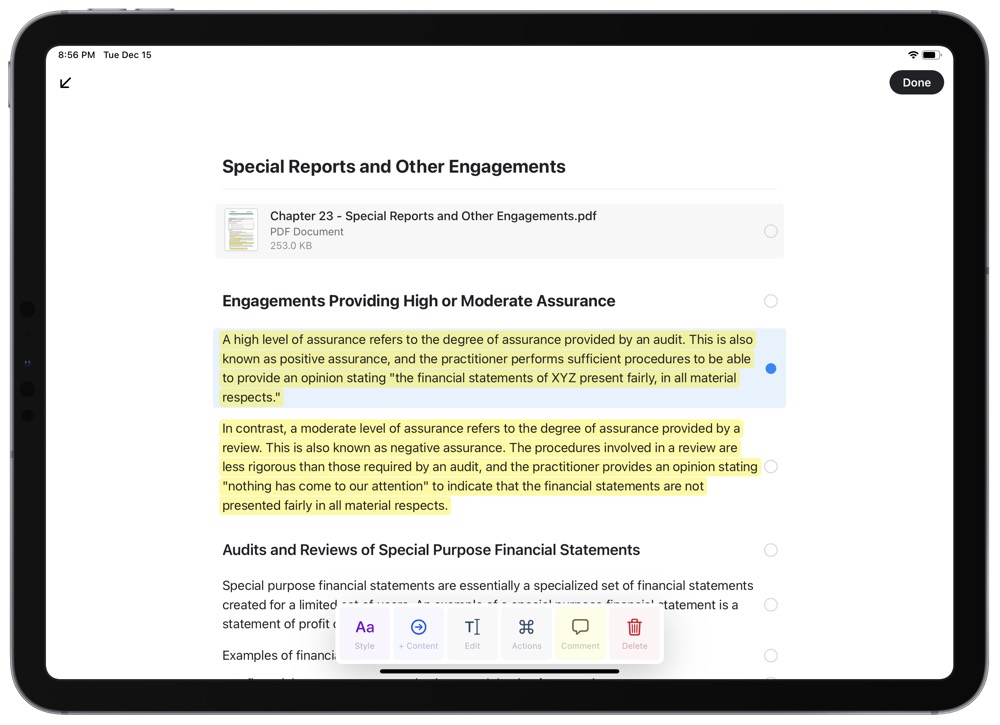Screen dimensions: 1000x725
Task: Open the Chapter 23 PDF document thumbnail
Action: (241, 229)
